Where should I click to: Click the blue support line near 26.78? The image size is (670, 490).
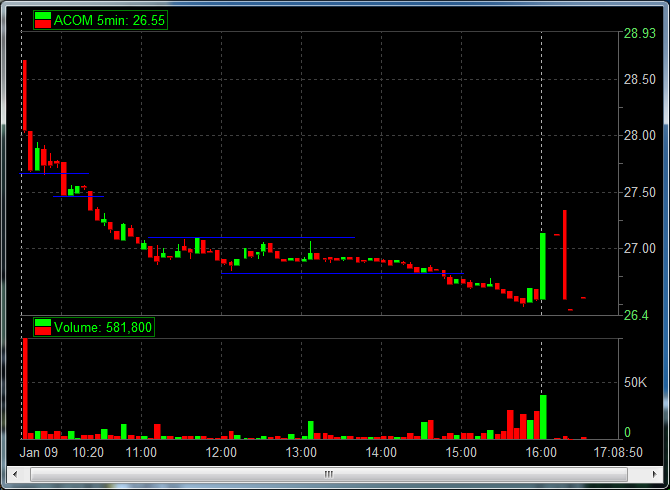pyautogui.click(x=342, y=273)
